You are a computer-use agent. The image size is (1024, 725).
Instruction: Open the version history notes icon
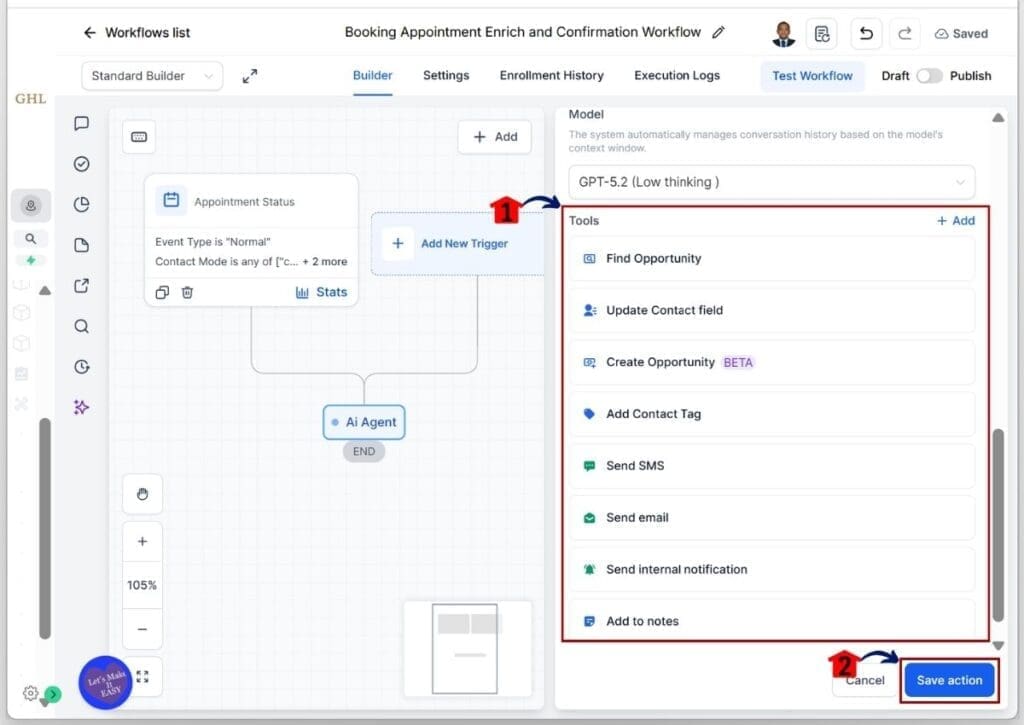822,33
